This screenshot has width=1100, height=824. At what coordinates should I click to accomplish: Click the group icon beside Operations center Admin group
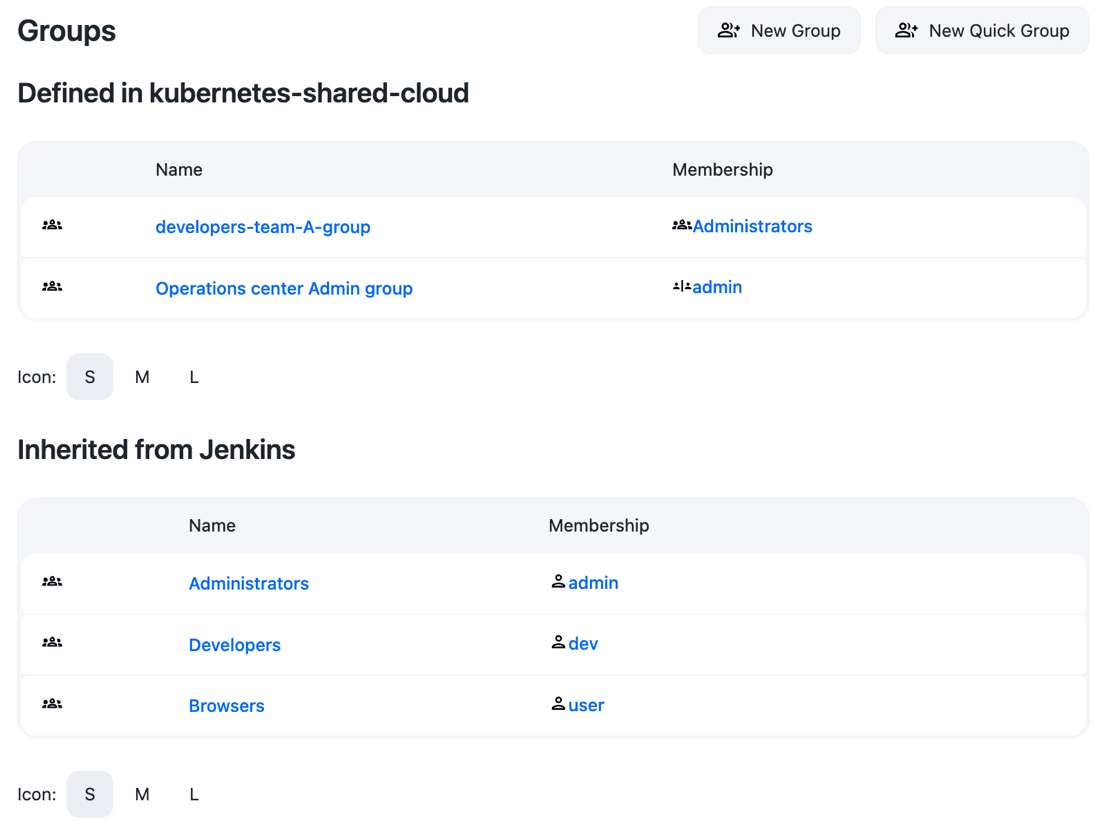click(52, 286)
